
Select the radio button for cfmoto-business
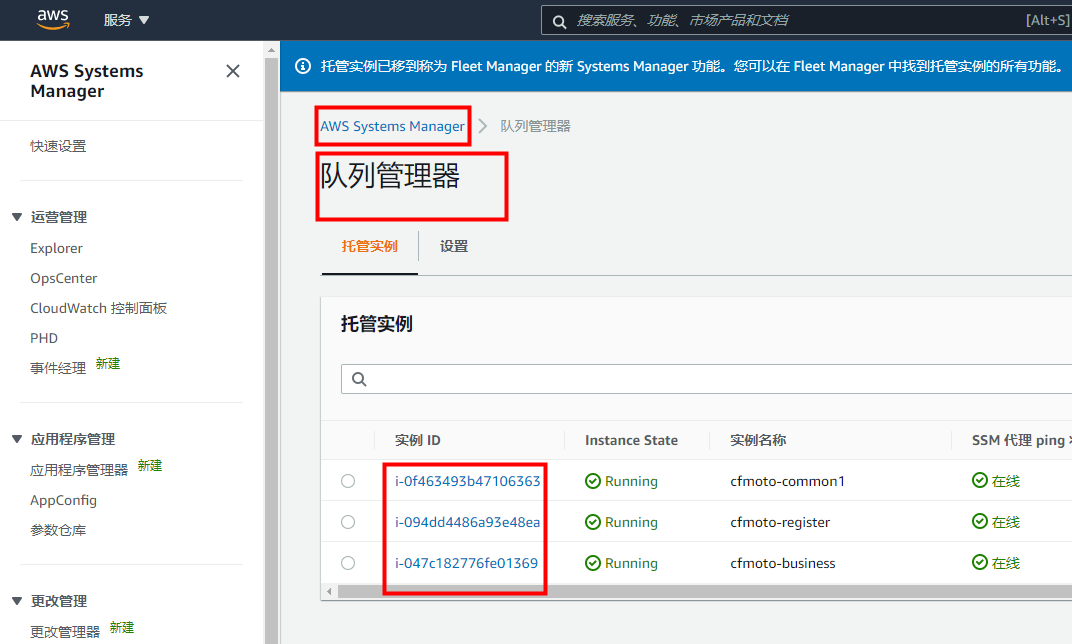347,562
